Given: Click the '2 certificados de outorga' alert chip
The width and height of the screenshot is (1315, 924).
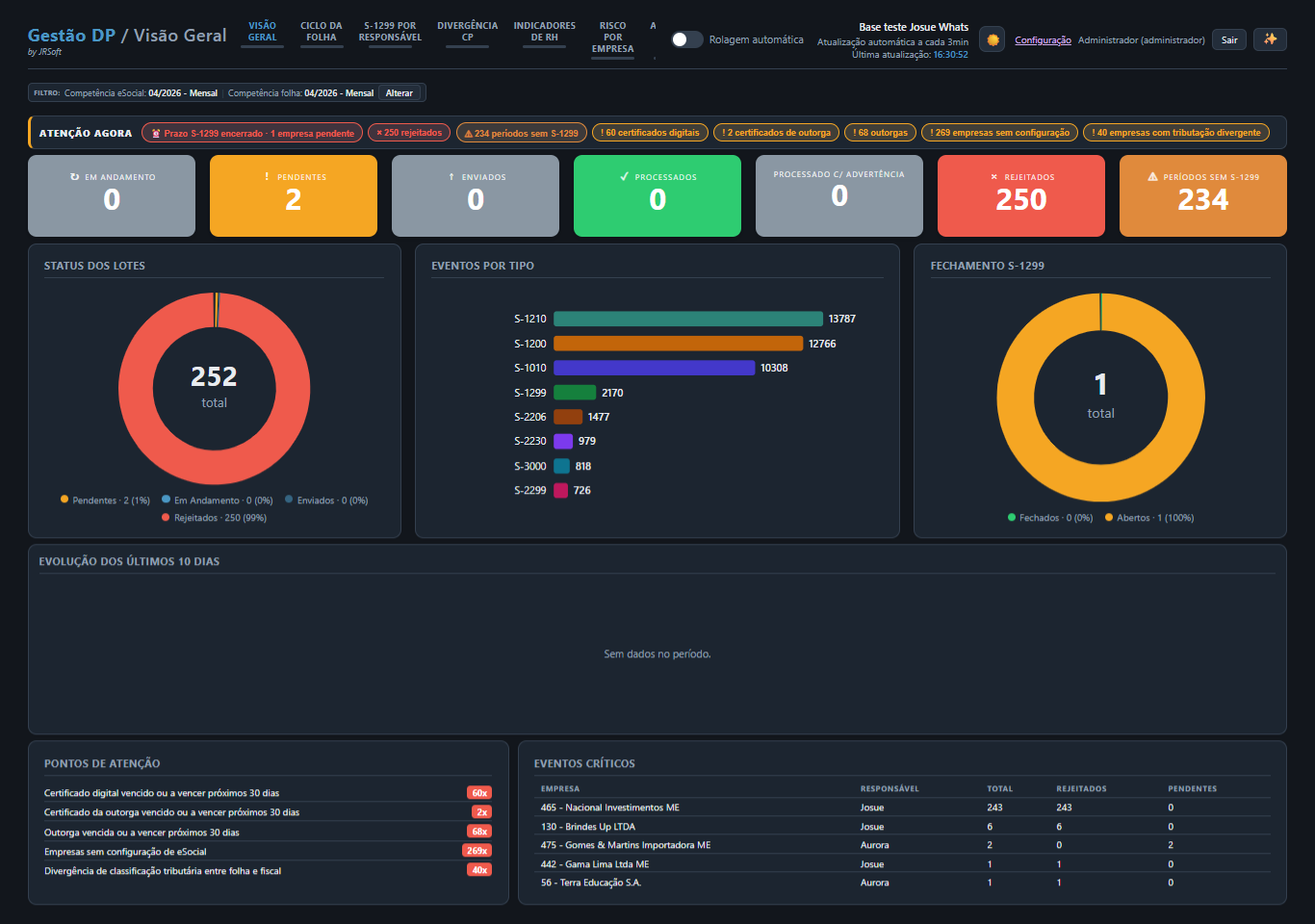Looking at the screenshot, I should coord(776,133).
